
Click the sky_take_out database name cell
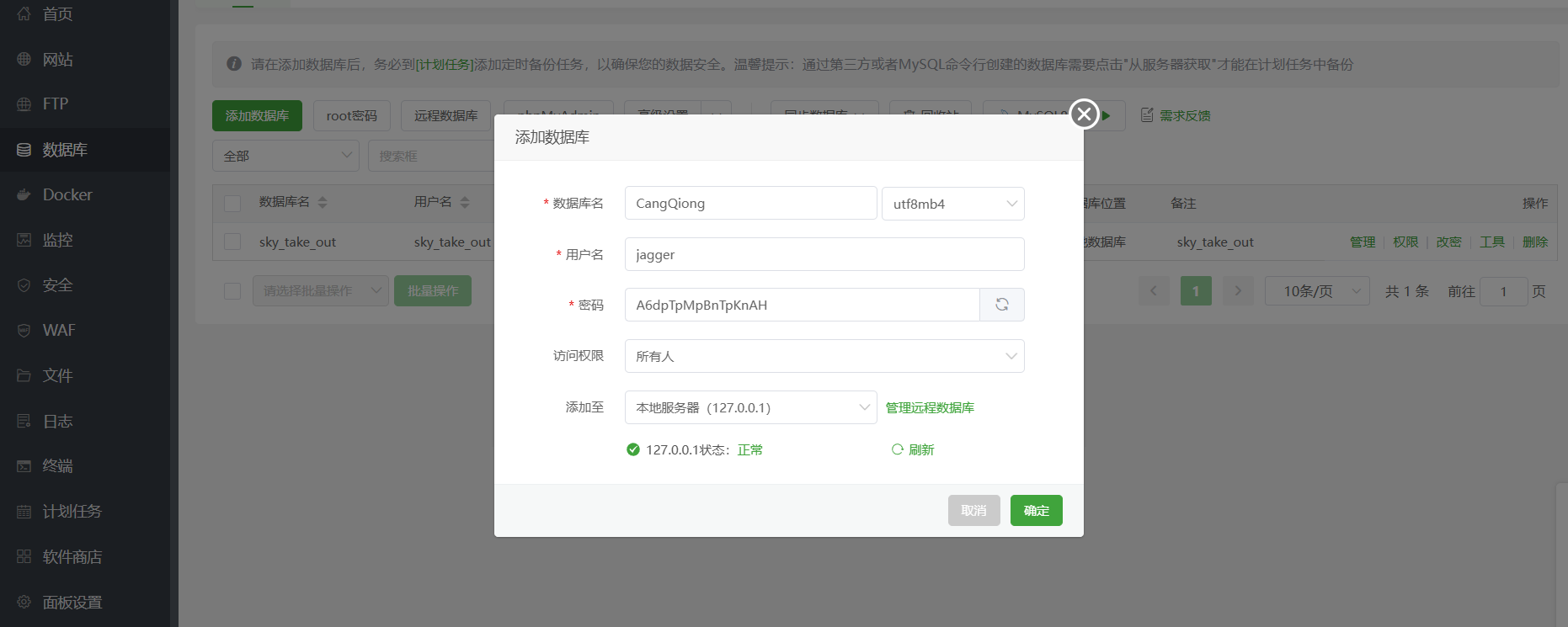pyautogui.click(x=297, y=242)
